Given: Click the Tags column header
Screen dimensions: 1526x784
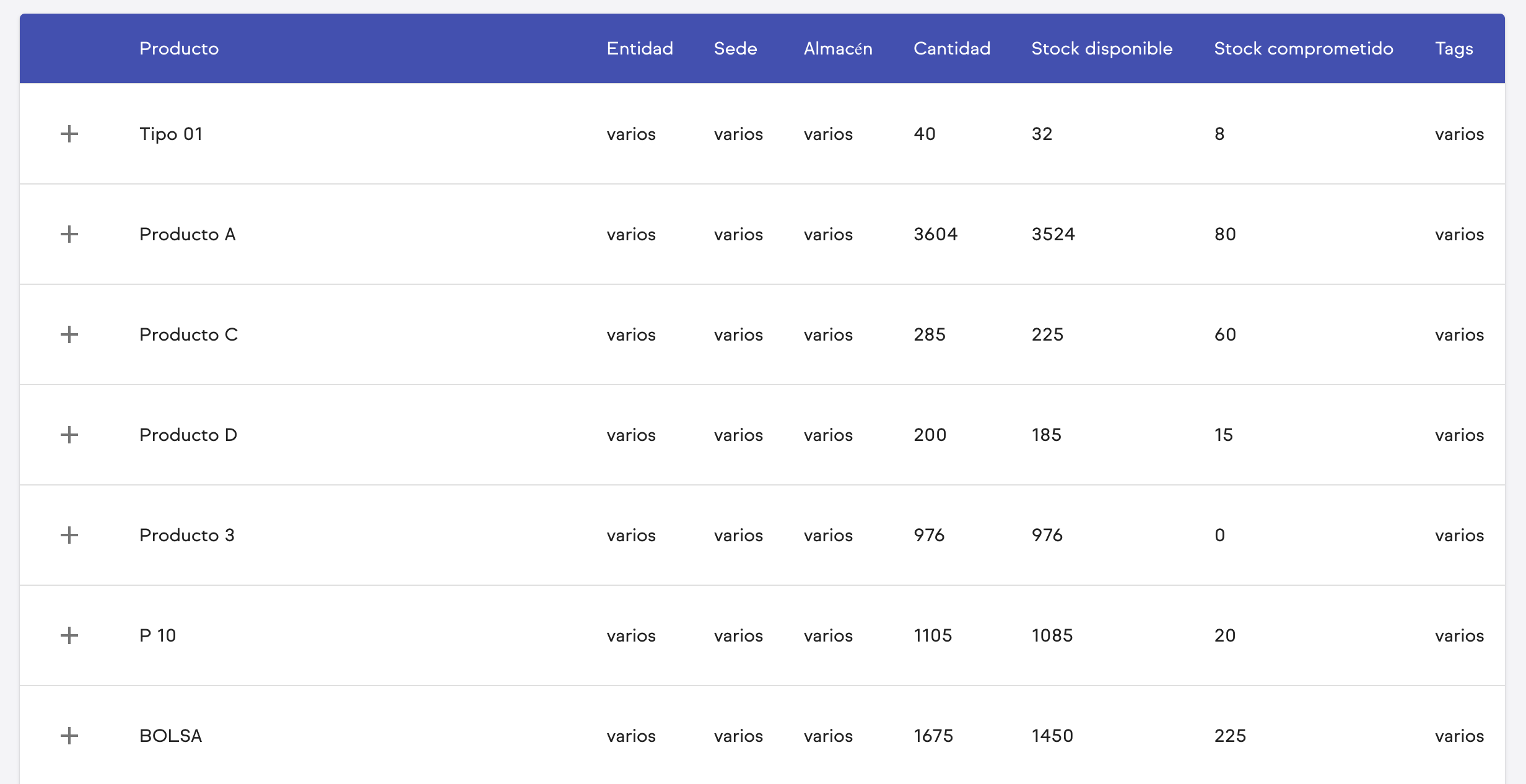Looking at the screenshot, I should [x=1455, y=48].
